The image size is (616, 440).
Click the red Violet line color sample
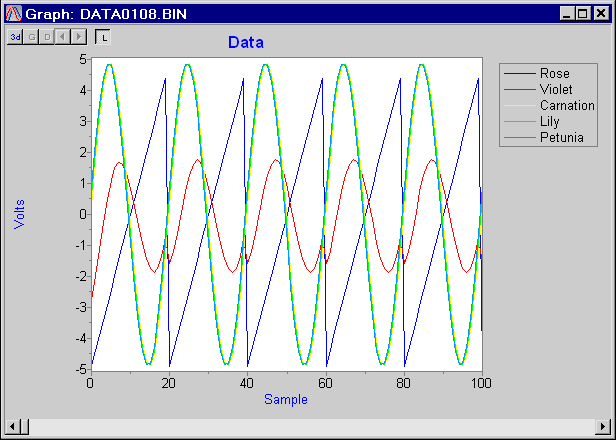tap(519, 89)
